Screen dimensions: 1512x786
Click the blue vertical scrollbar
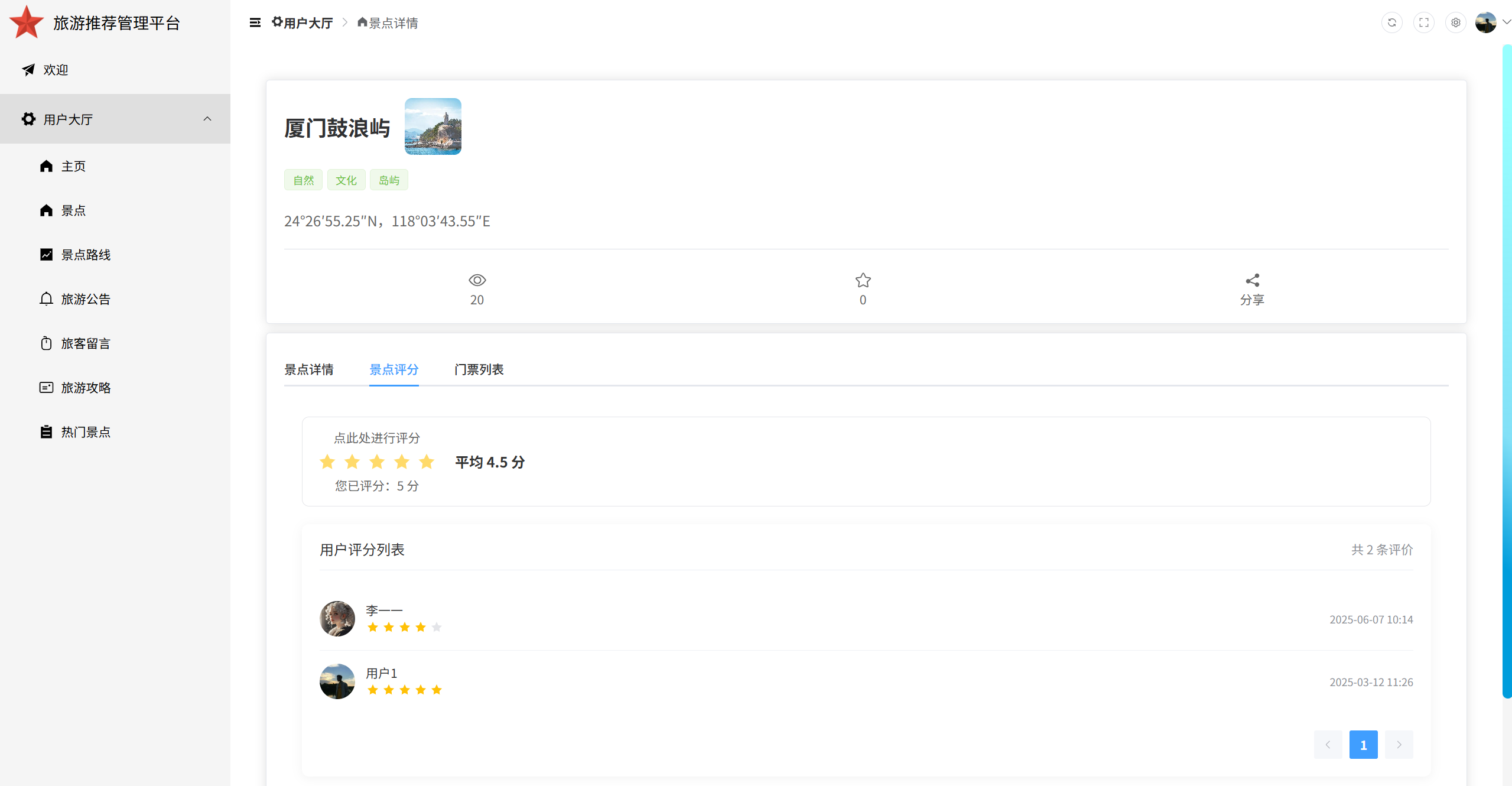tap(1506, 372)
